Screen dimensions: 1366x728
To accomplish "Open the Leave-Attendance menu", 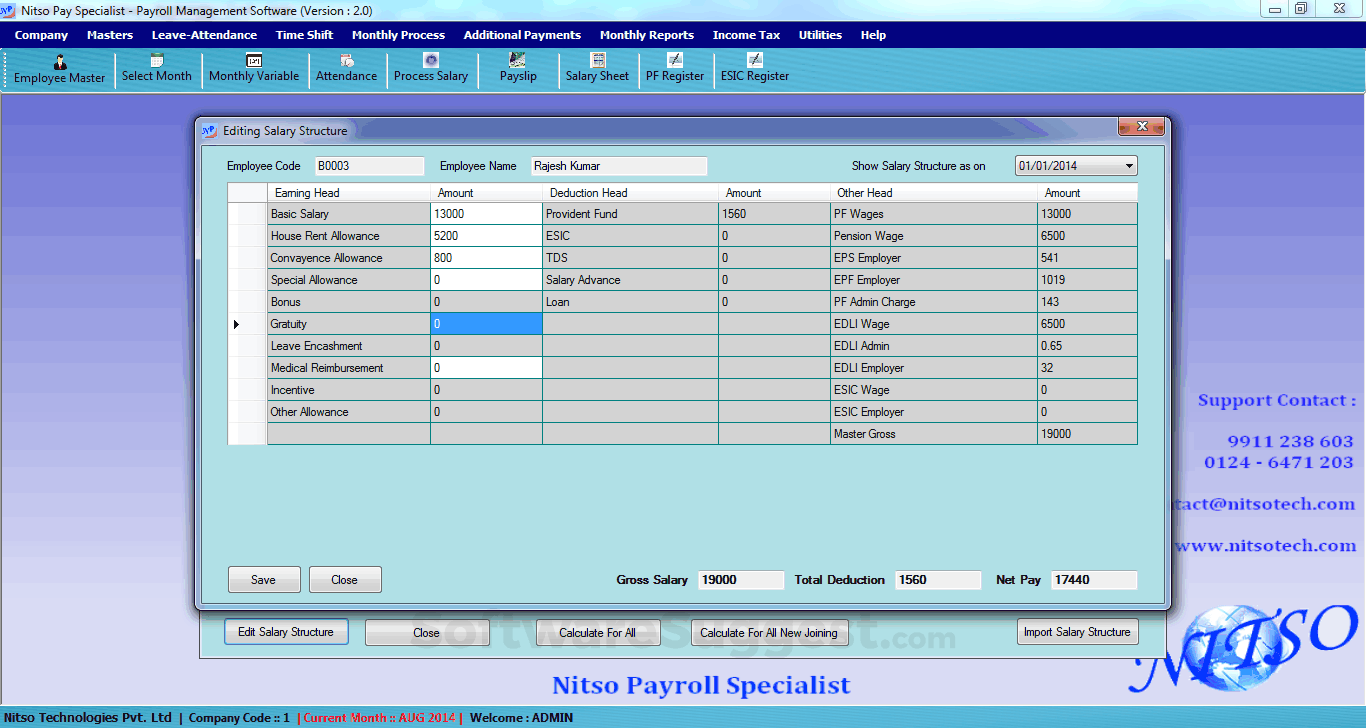I will click(x=204, y=35).
